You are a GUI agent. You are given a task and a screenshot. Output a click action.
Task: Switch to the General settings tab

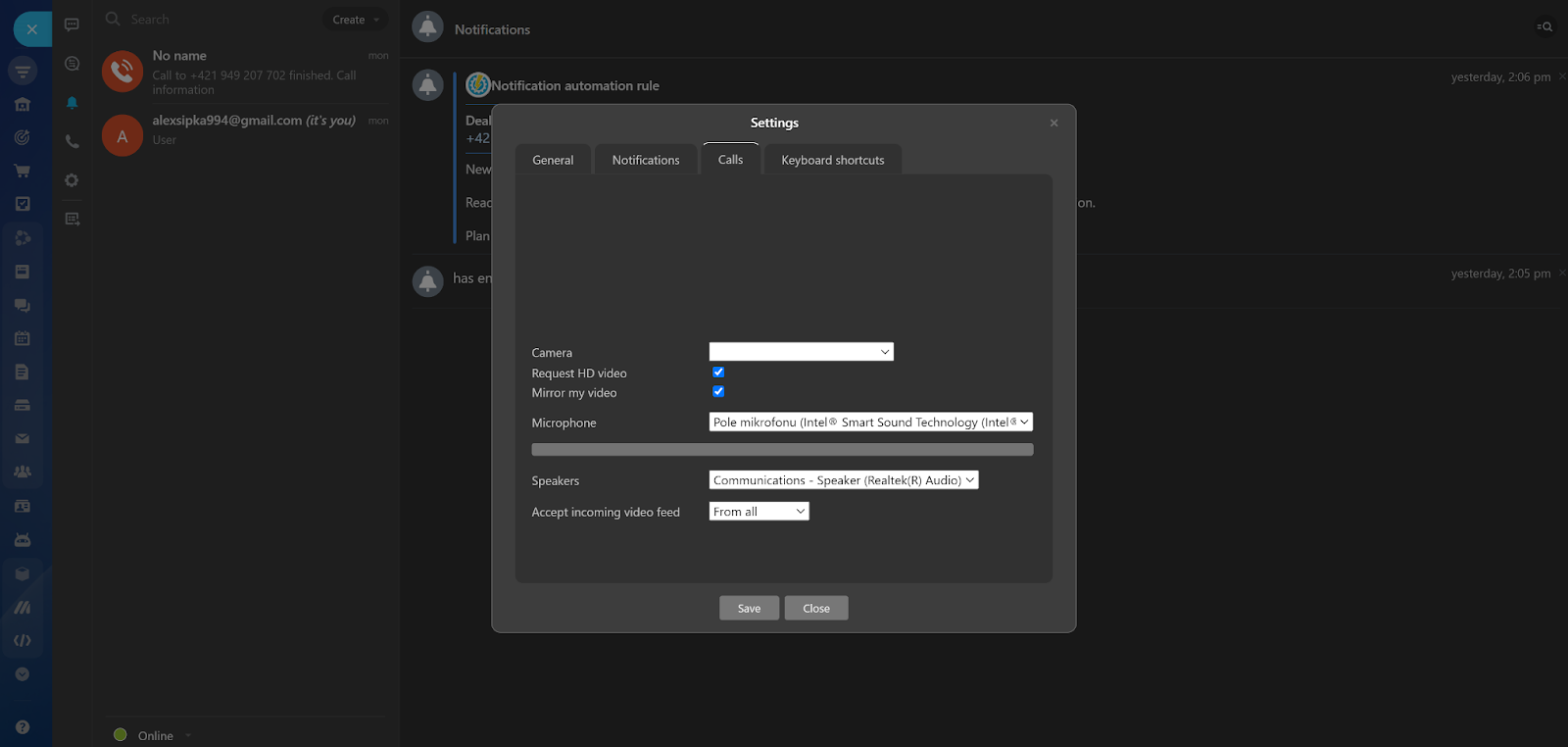point(553,160)
